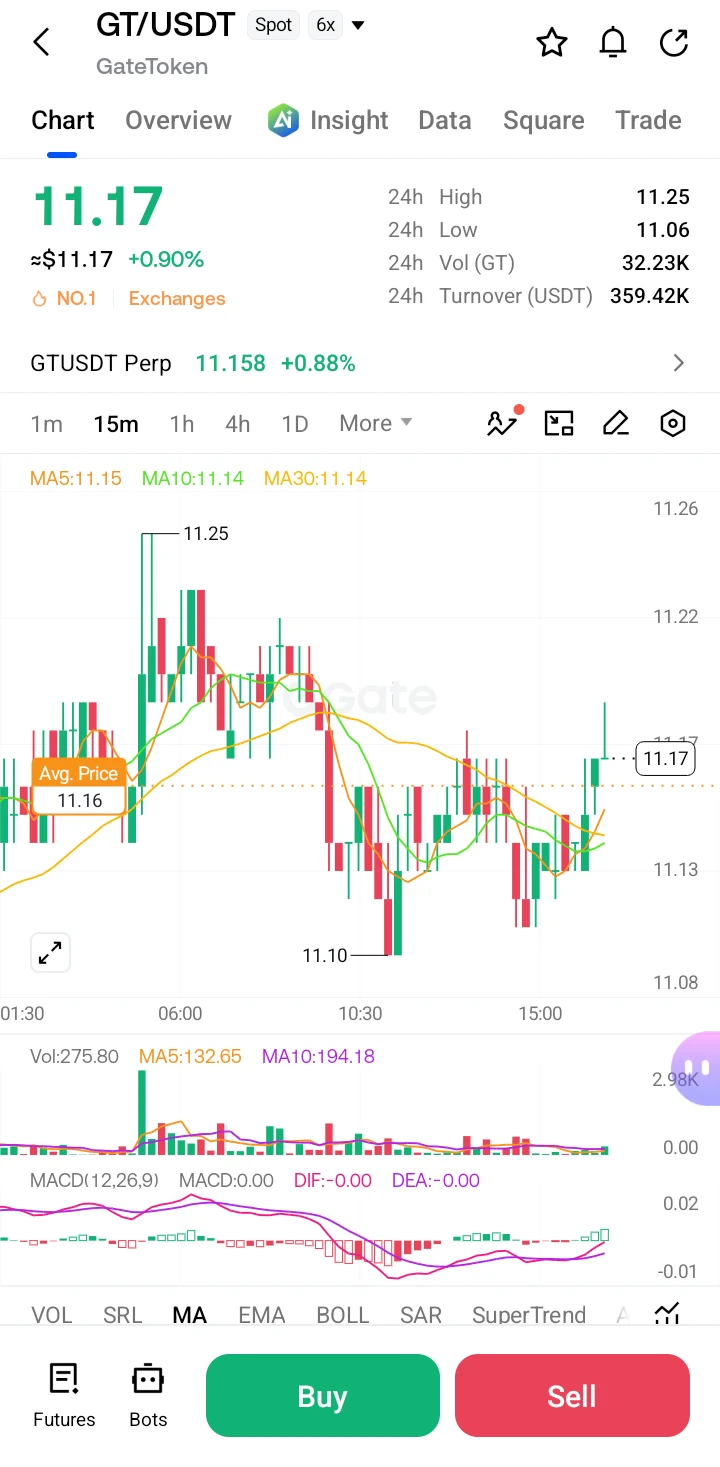
Task: Switch to the Chart tab
Action: click(x=63, y=121)
